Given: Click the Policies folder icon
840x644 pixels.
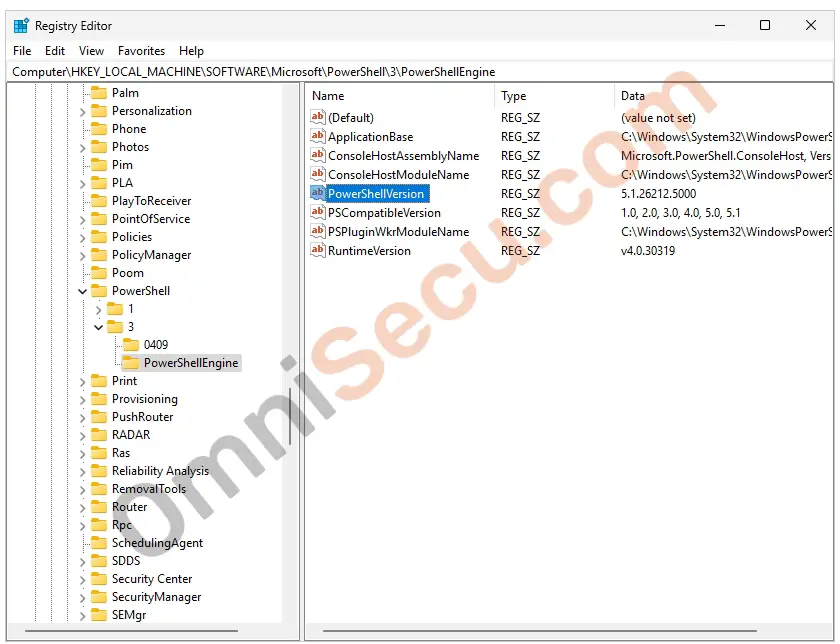Looking at the screenshot, I should pyautogui.click(x=99, y=237).
